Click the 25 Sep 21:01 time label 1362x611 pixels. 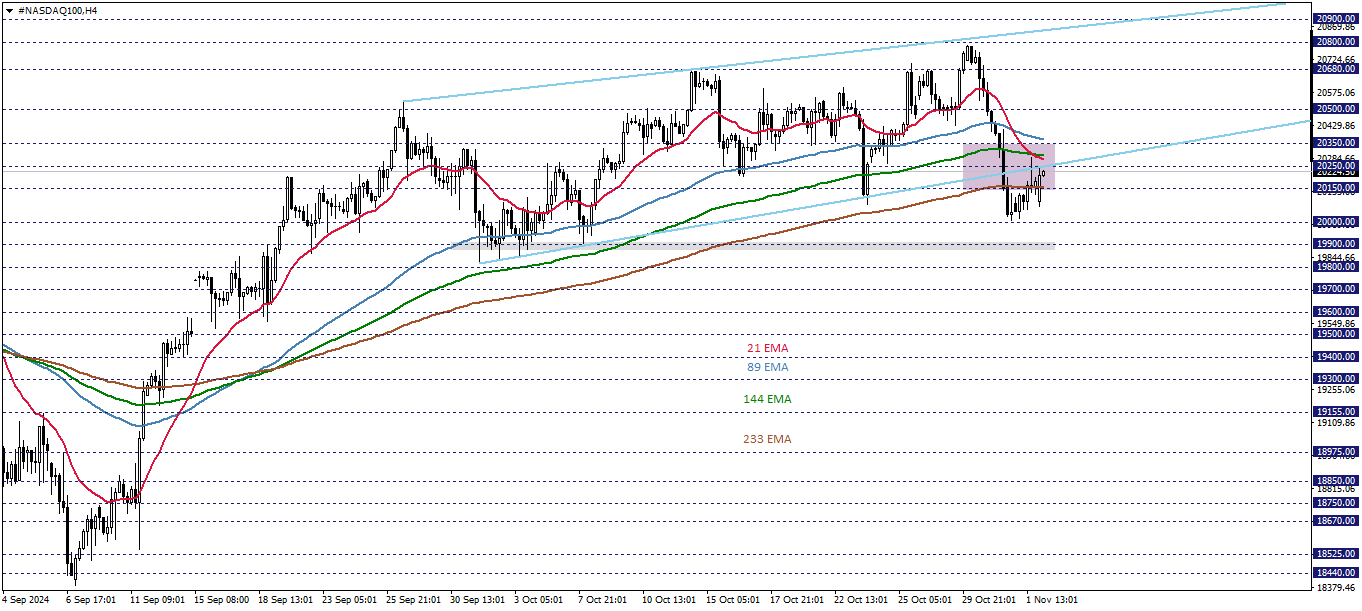point(413,600)
